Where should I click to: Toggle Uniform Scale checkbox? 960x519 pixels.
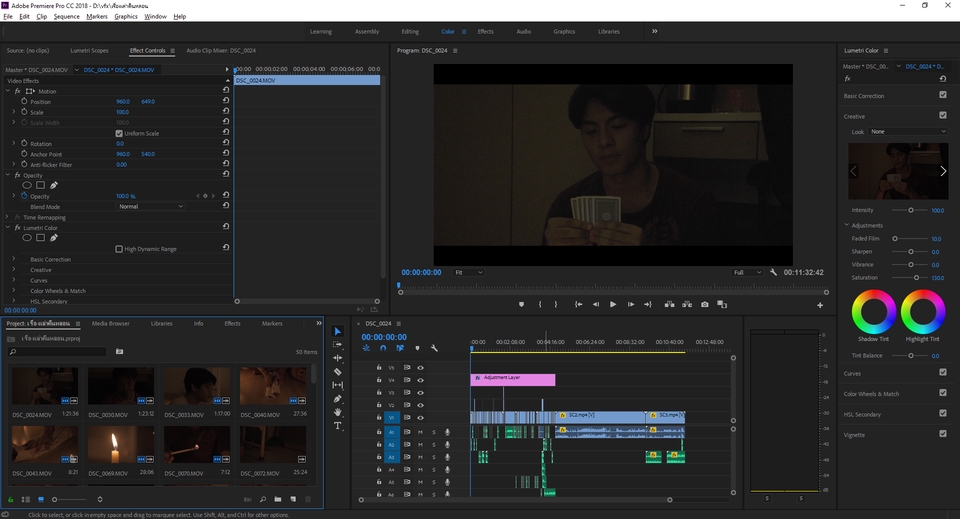coord(119,133)
